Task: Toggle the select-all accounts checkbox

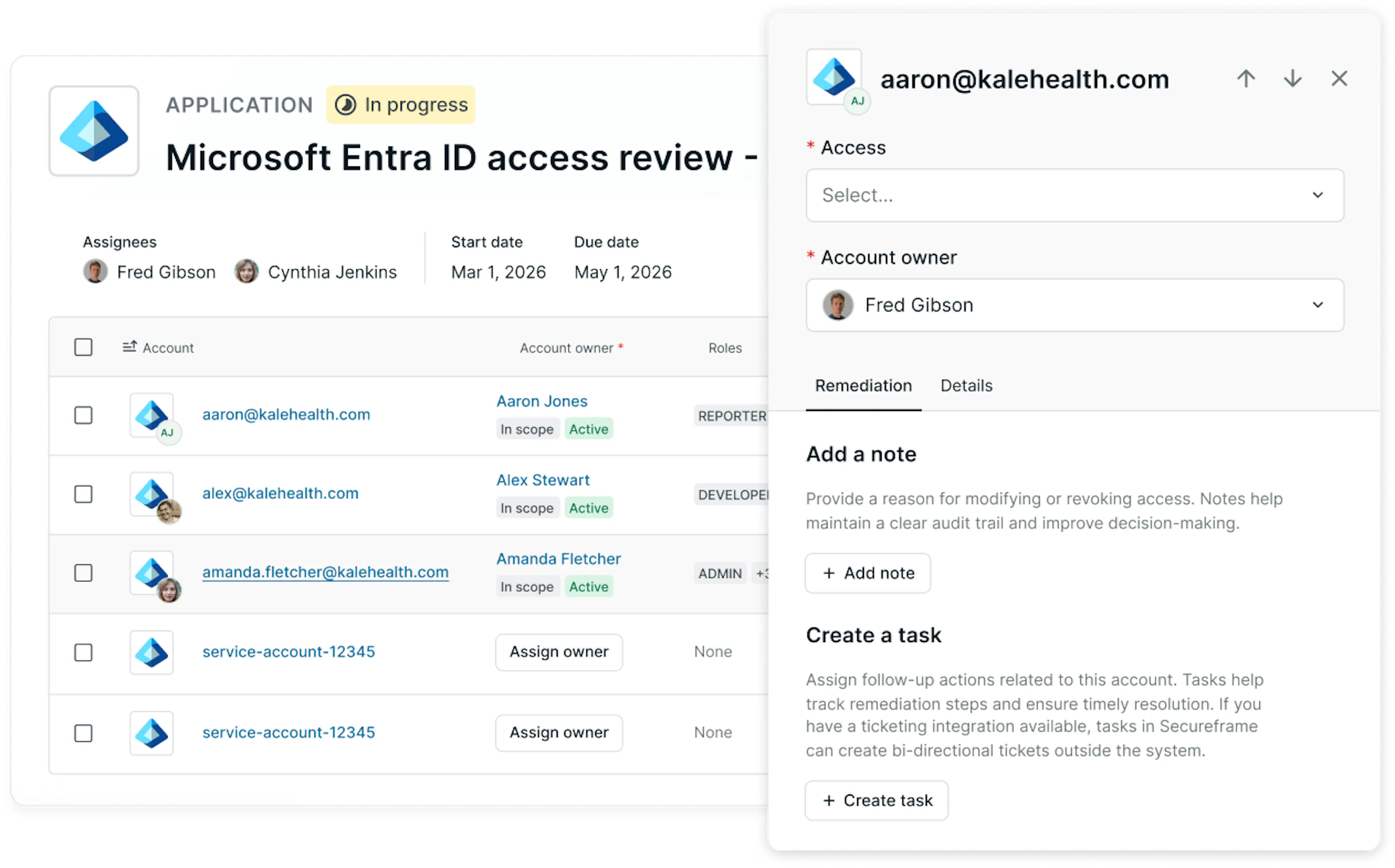Action: tap(83, 347)
